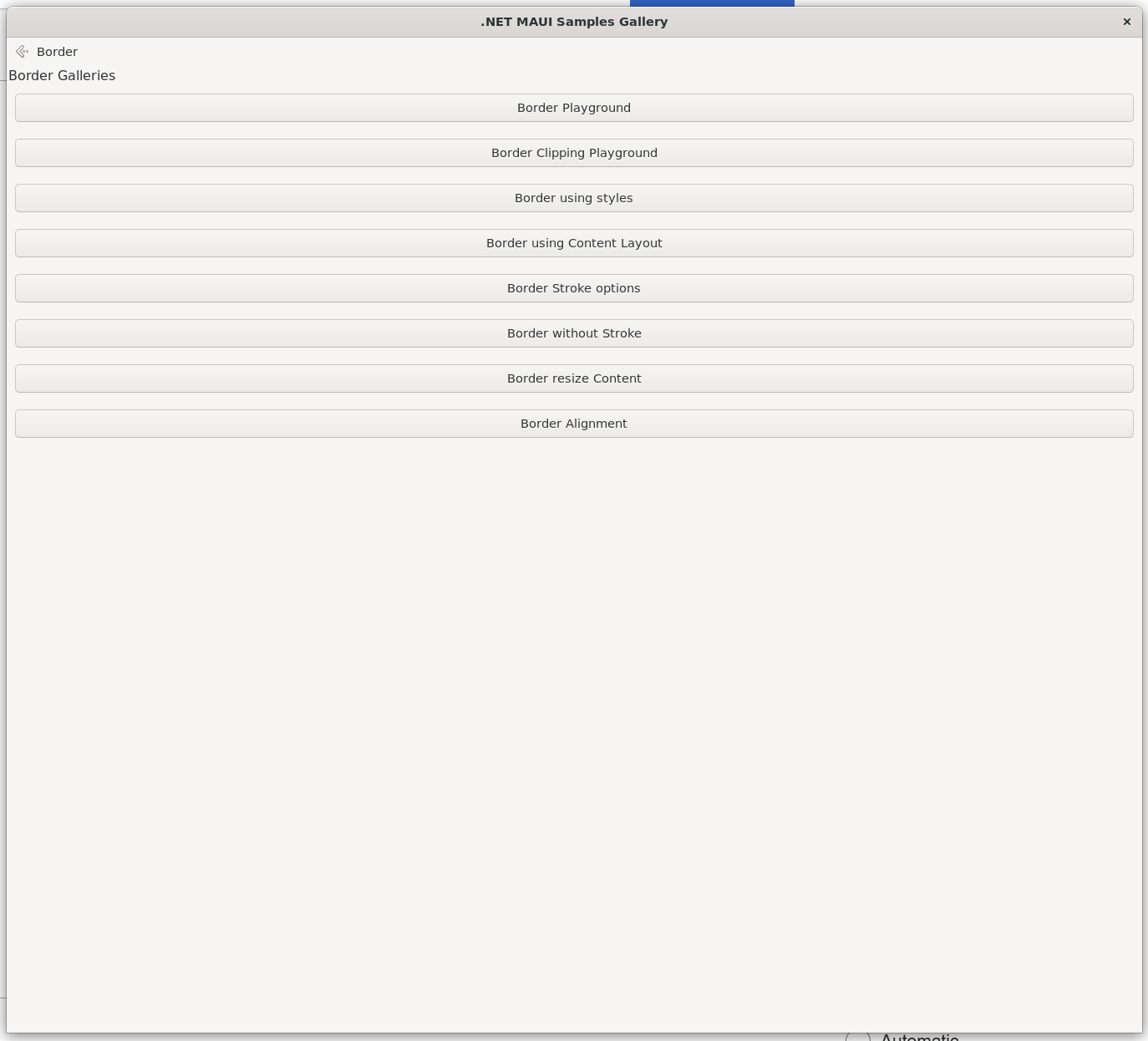Click the gap between Border Playground and Border Clipping Playground

(574, 130)
